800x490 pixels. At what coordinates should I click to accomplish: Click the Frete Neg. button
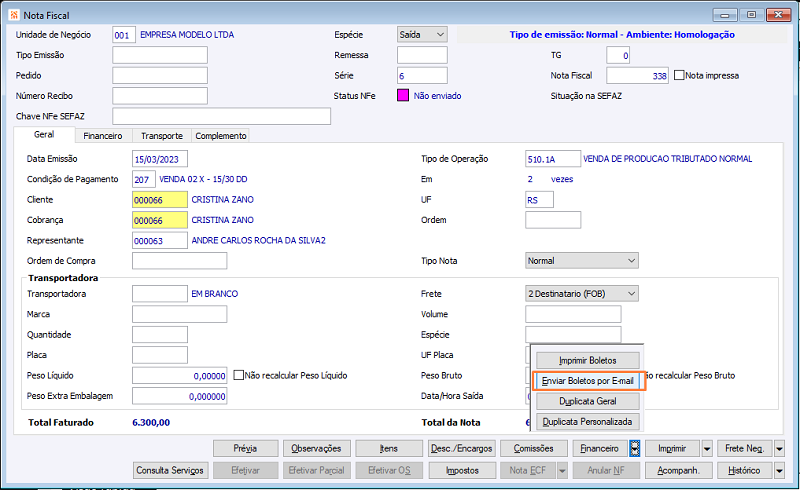745,449
